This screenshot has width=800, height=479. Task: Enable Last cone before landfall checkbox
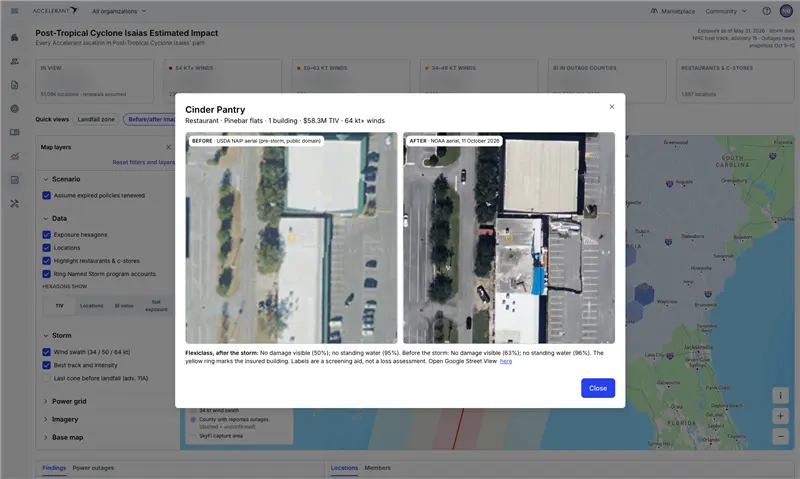pos(46,379)
